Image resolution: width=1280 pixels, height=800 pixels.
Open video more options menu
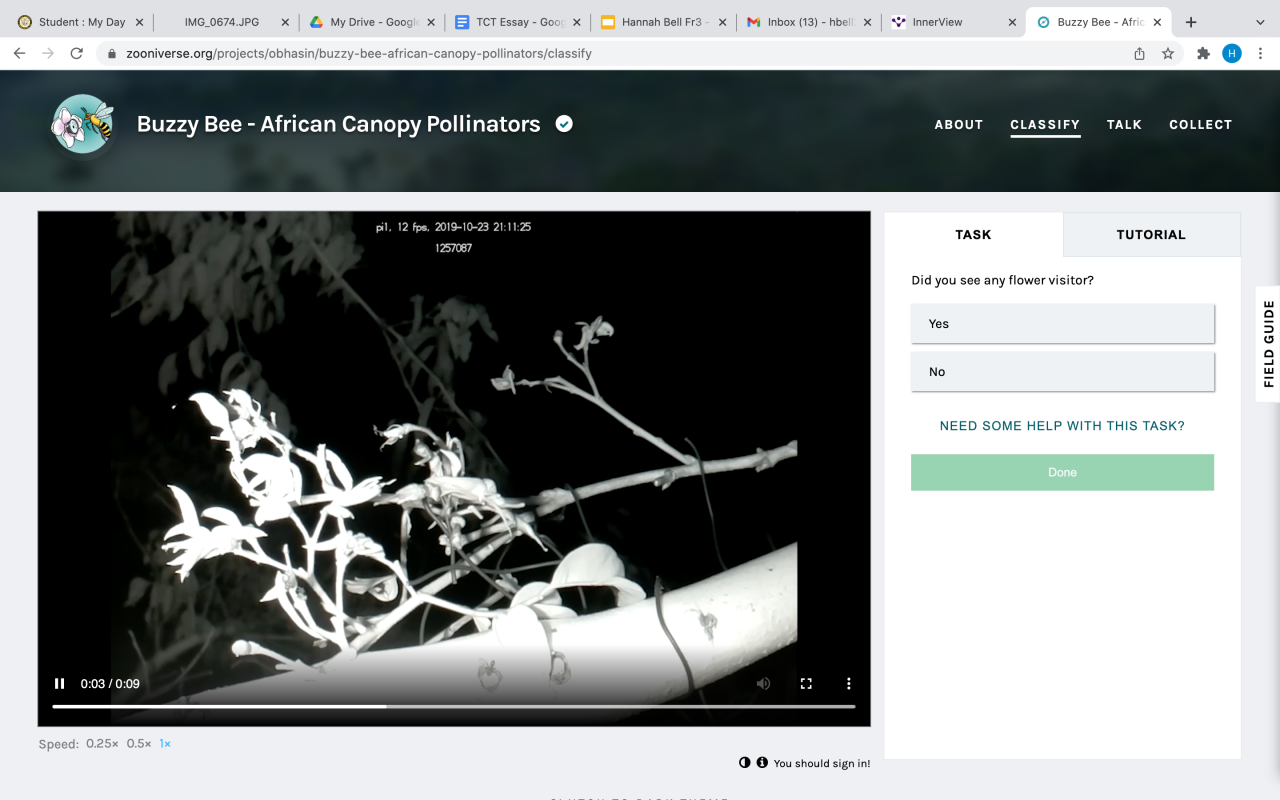click(x=848, y=684)
